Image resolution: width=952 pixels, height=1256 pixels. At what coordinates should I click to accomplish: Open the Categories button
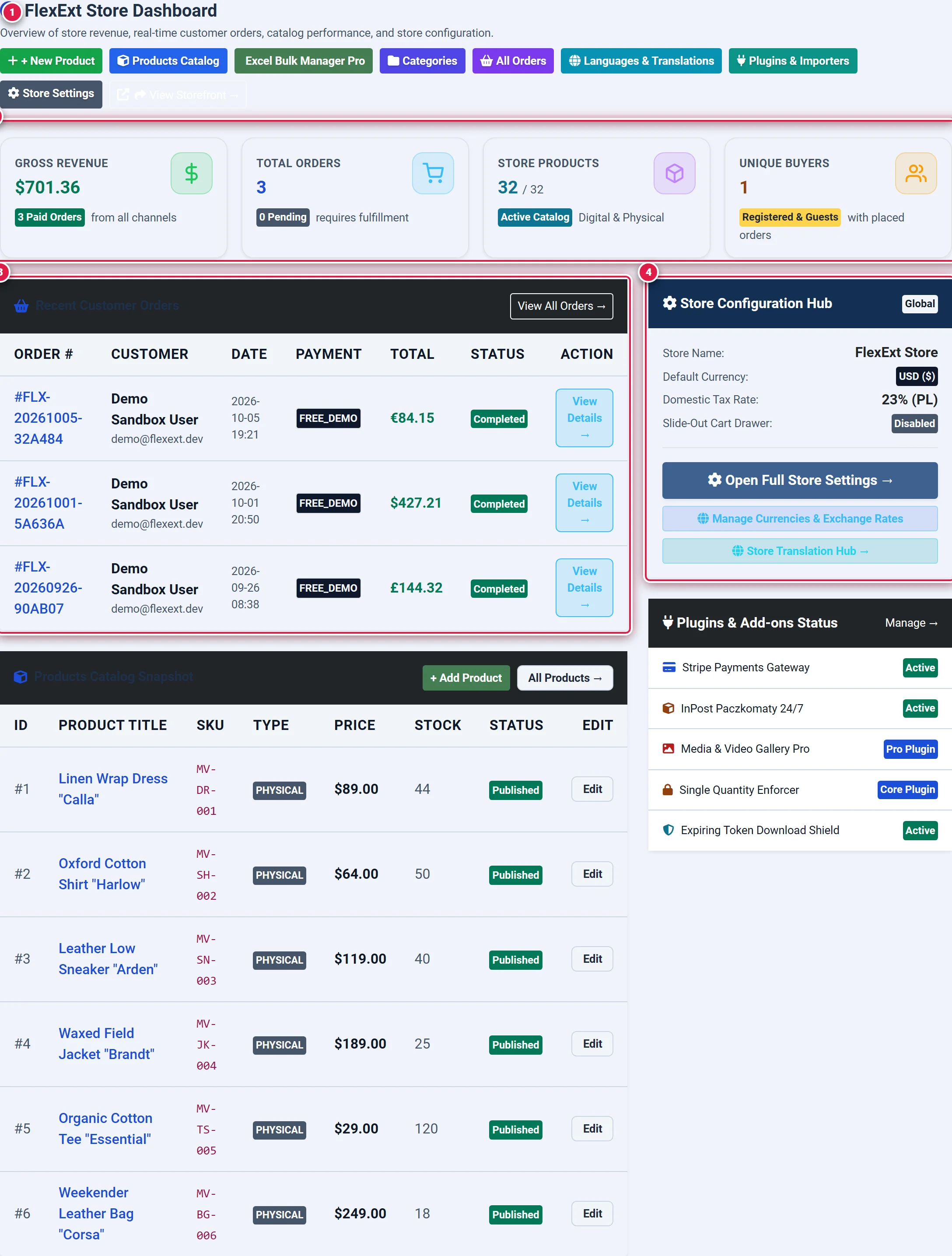tap(422, 61)
